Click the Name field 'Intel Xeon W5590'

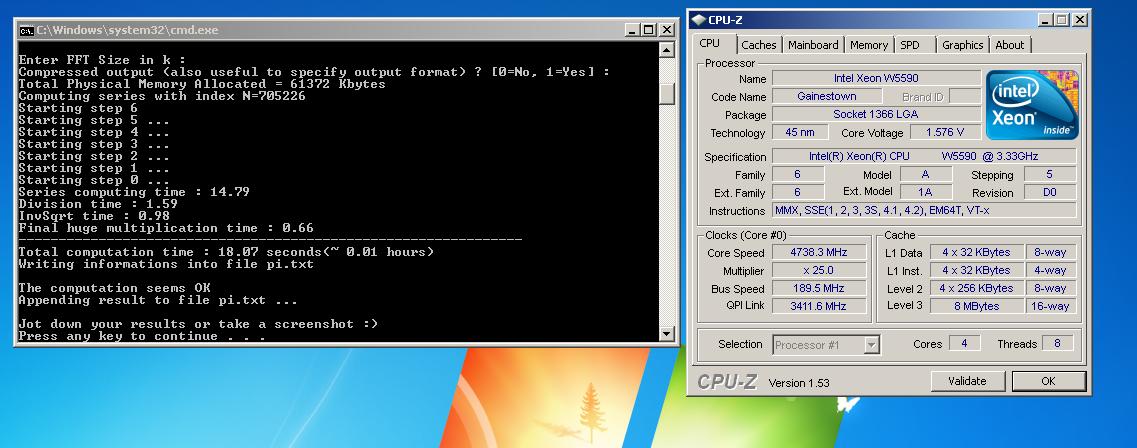876,78
